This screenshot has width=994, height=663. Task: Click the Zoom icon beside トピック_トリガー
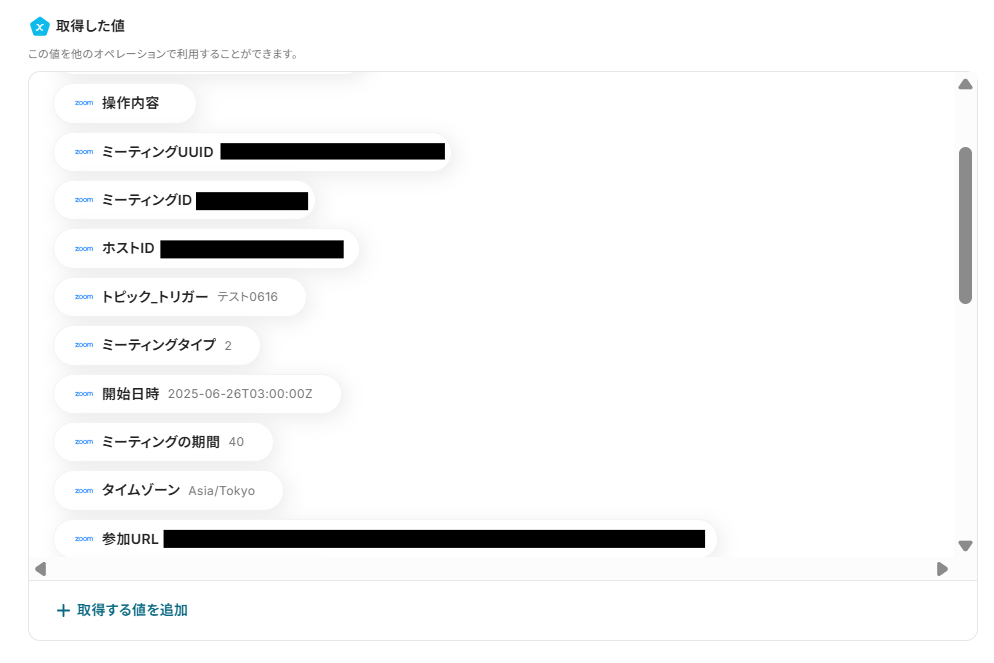point(84,297)
